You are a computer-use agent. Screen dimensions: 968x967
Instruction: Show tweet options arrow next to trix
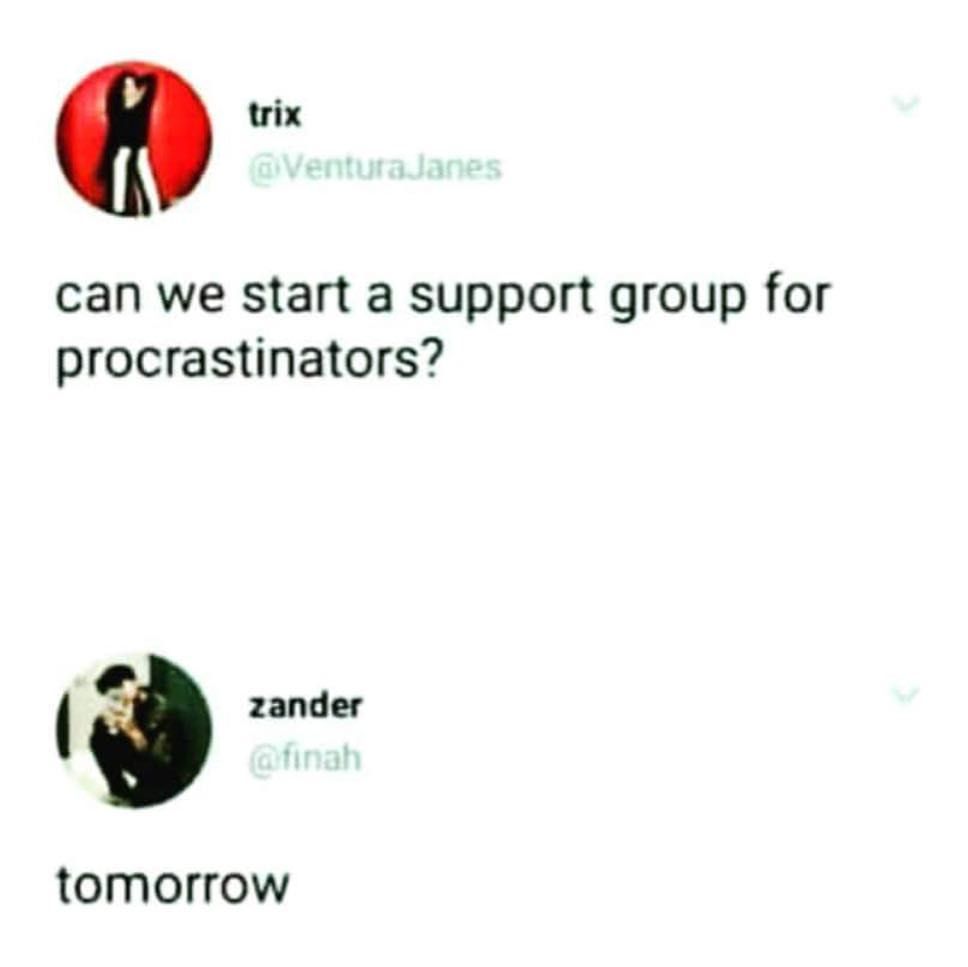(x=905, y=104)
